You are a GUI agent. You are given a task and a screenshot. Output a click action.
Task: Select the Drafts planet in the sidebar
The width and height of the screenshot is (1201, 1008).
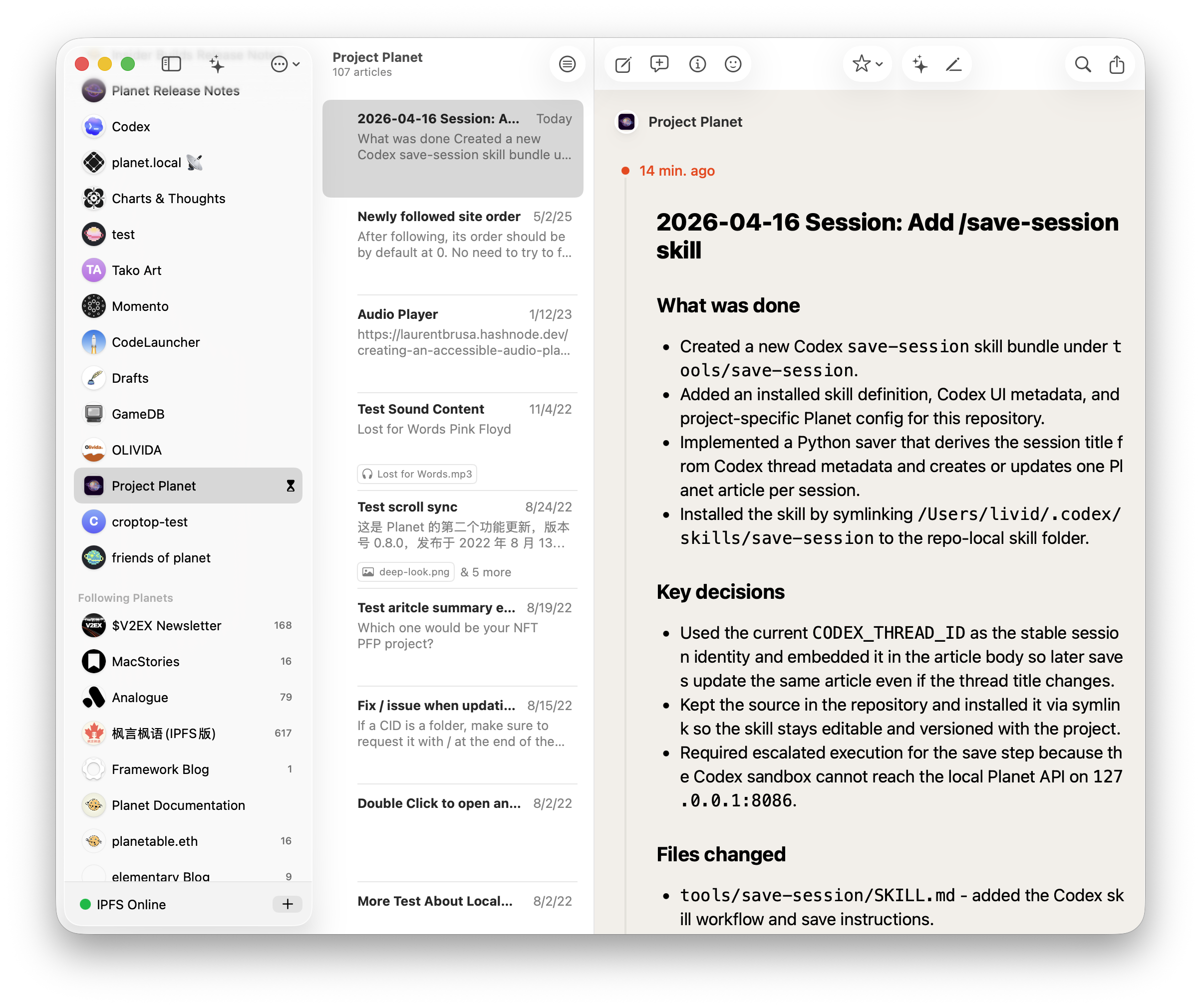(x=130, y=378)
